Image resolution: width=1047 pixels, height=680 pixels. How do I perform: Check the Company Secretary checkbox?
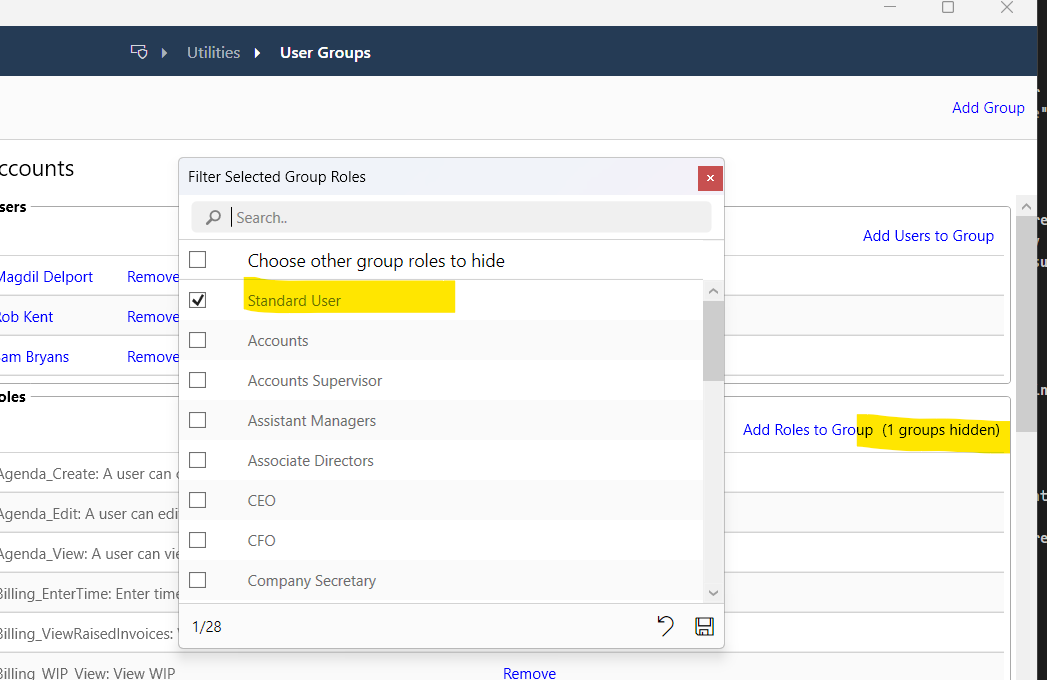point(198,580)
